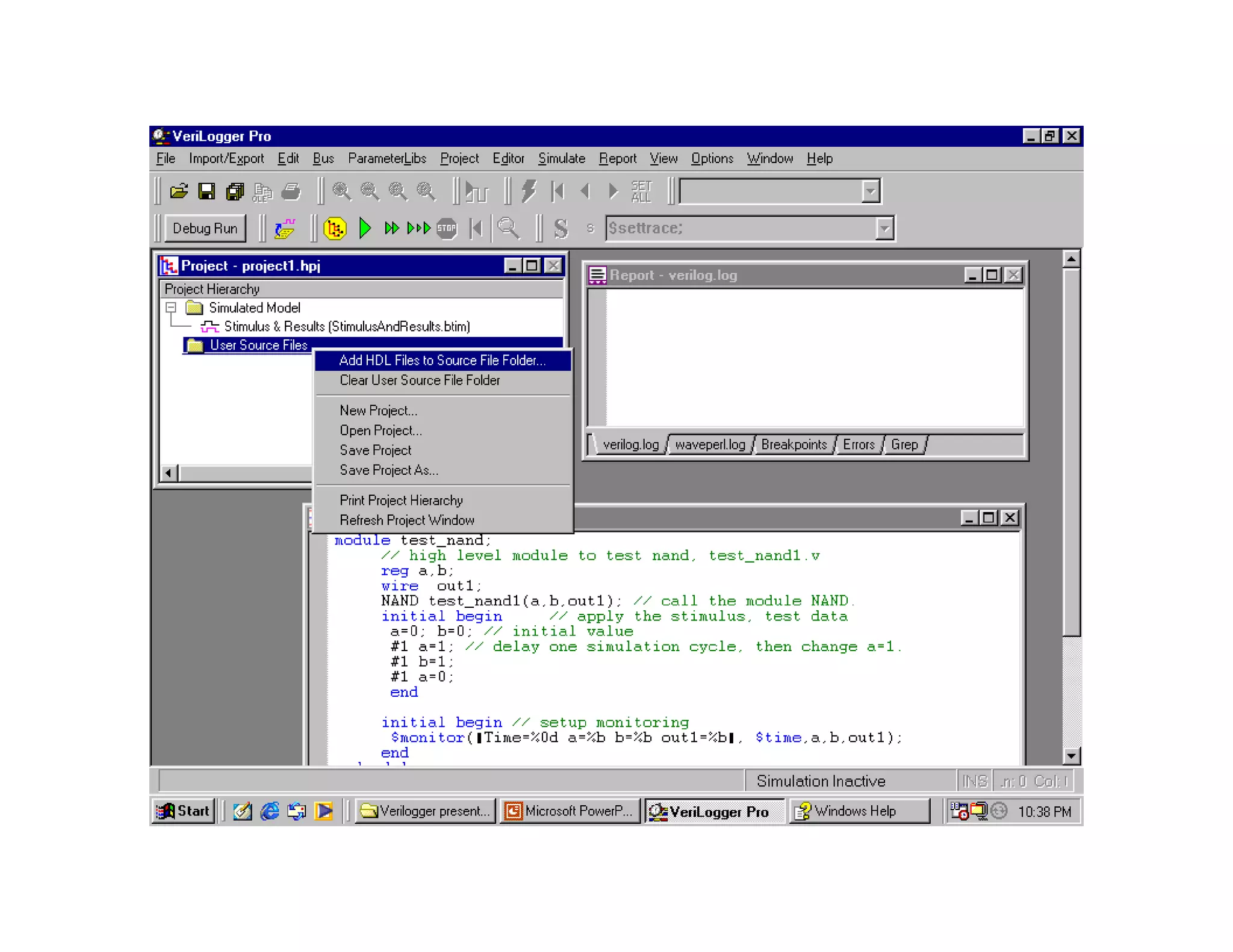
Task: Click the double-arrow single step button
Action: (x=391, y=228)
